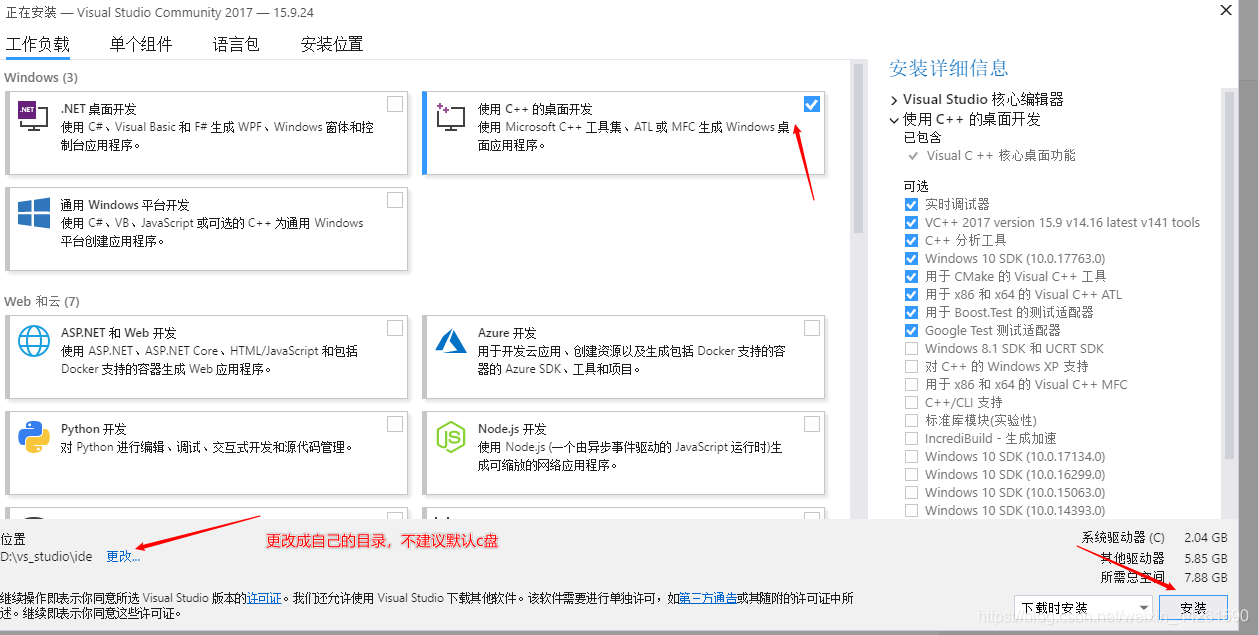
Task: Click the Azure development logo icon
Action: [450, 341]
